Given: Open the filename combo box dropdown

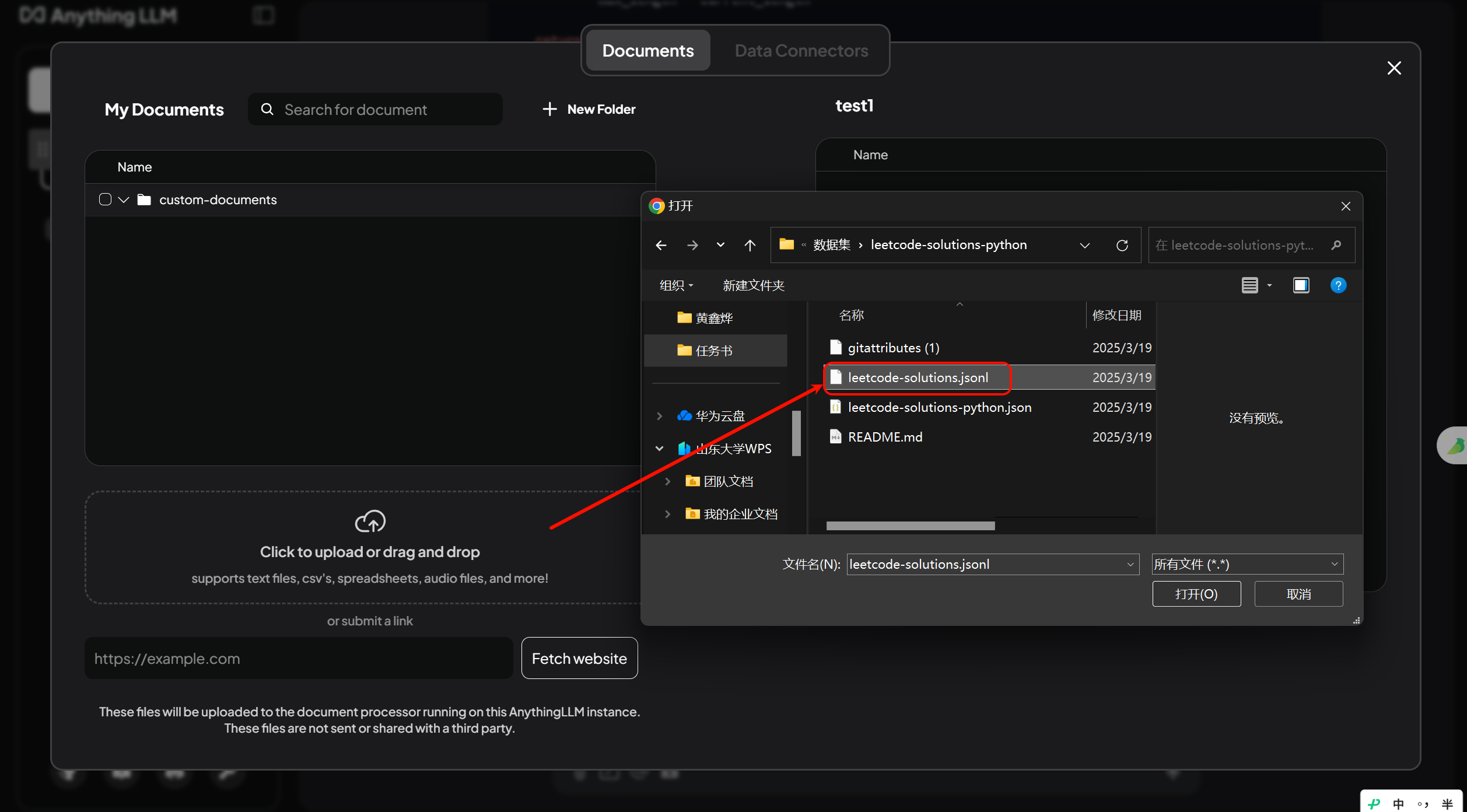Looking at the screenshot, I should coord(1130,564).
